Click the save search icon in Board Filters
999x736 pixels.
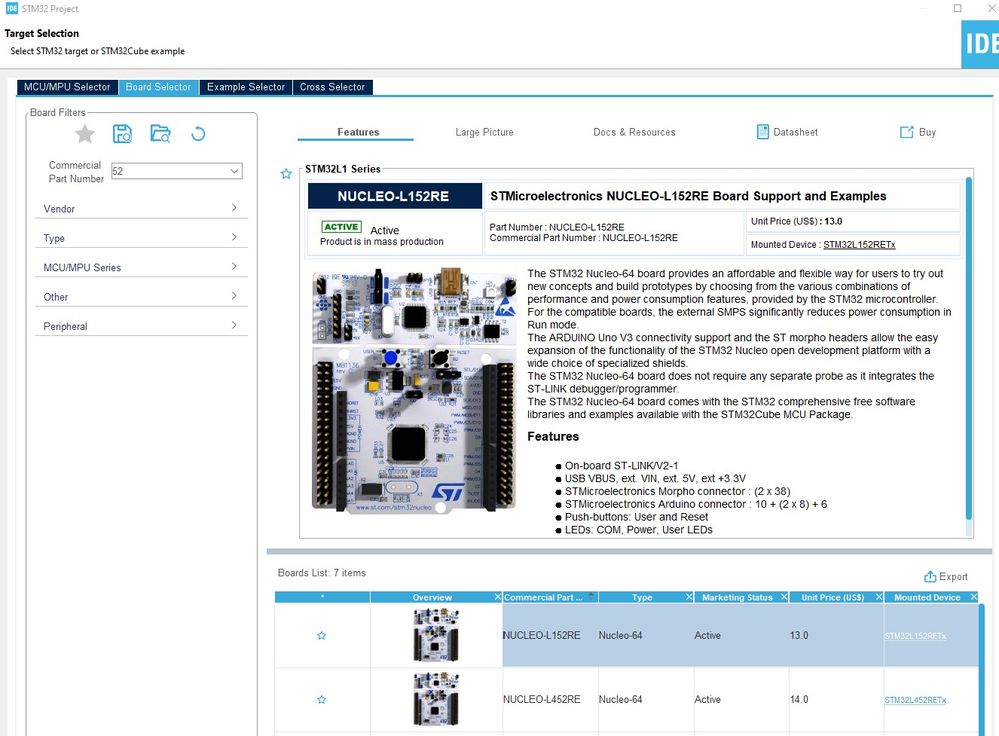[122, 134]
